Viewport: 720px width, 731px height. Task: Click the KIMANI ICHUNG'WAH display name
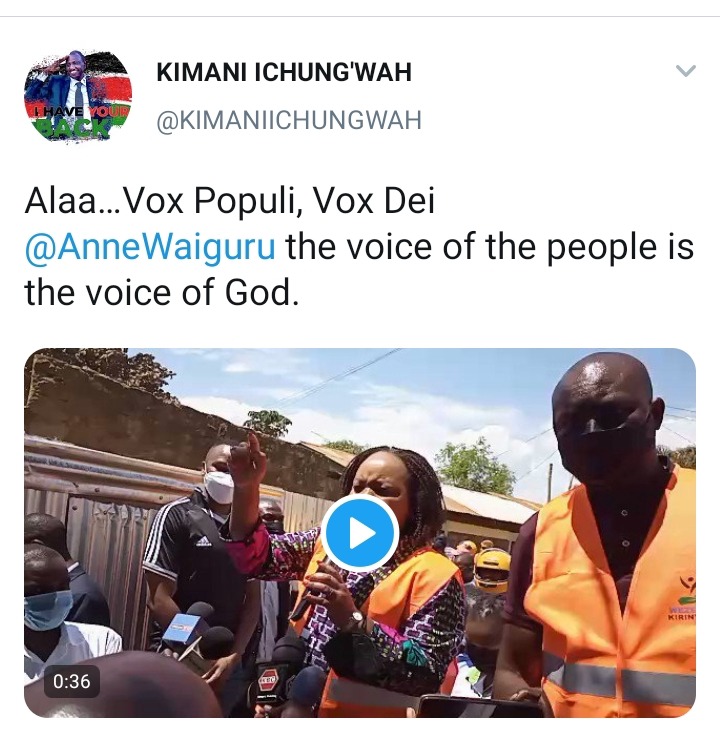pos(284,72)
